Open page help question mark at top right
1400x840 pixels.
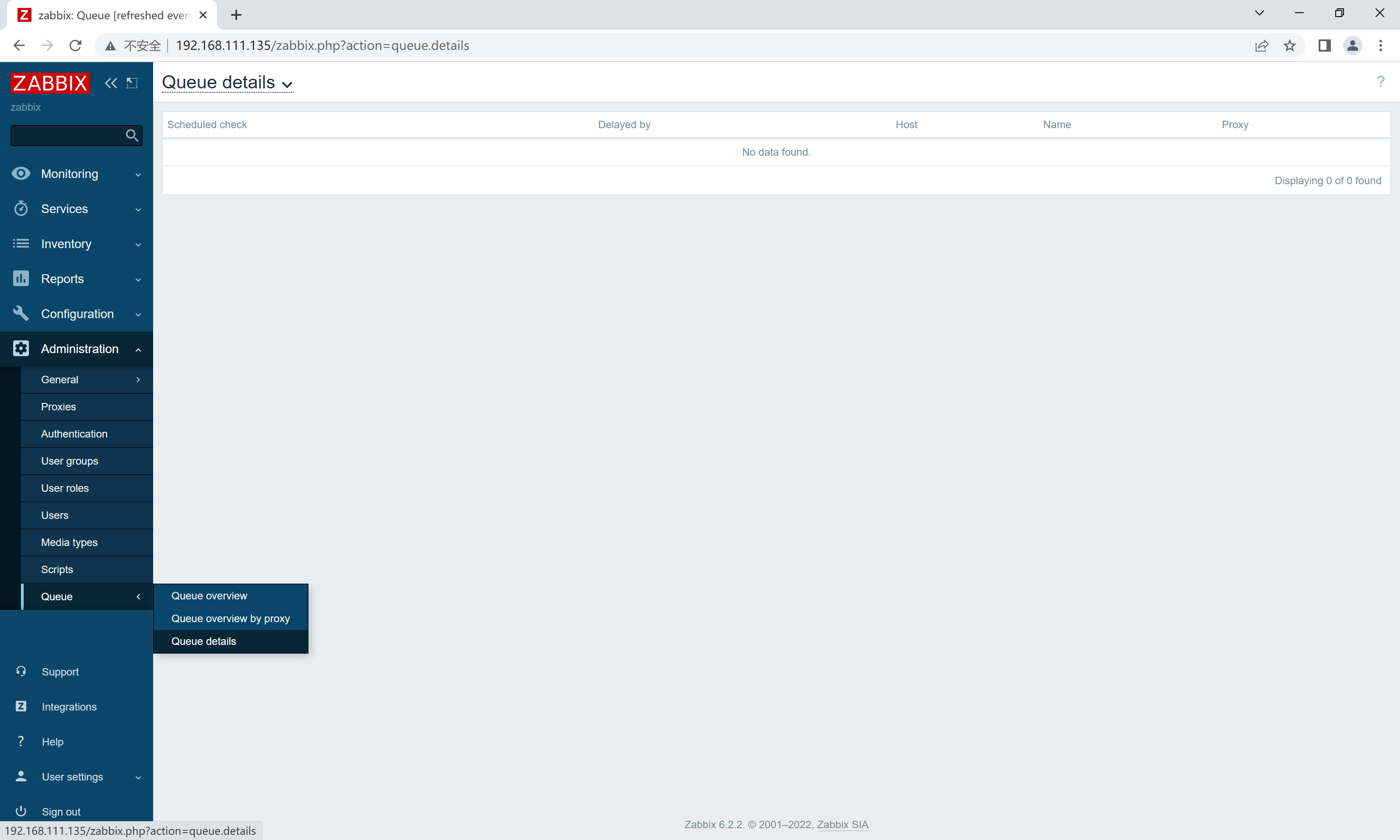[1381, 82]
